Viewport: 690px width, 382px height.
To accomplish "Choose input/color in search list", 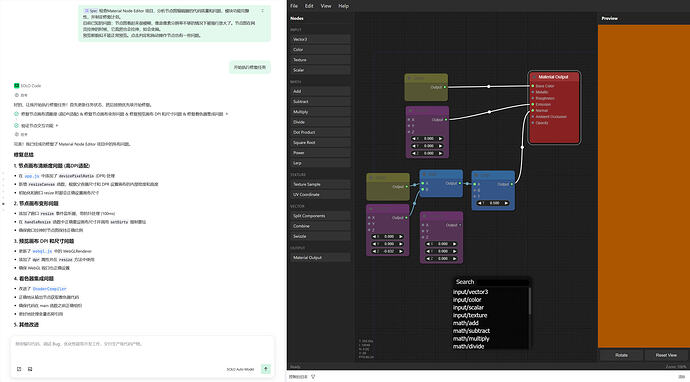I will tap(467, 300).
